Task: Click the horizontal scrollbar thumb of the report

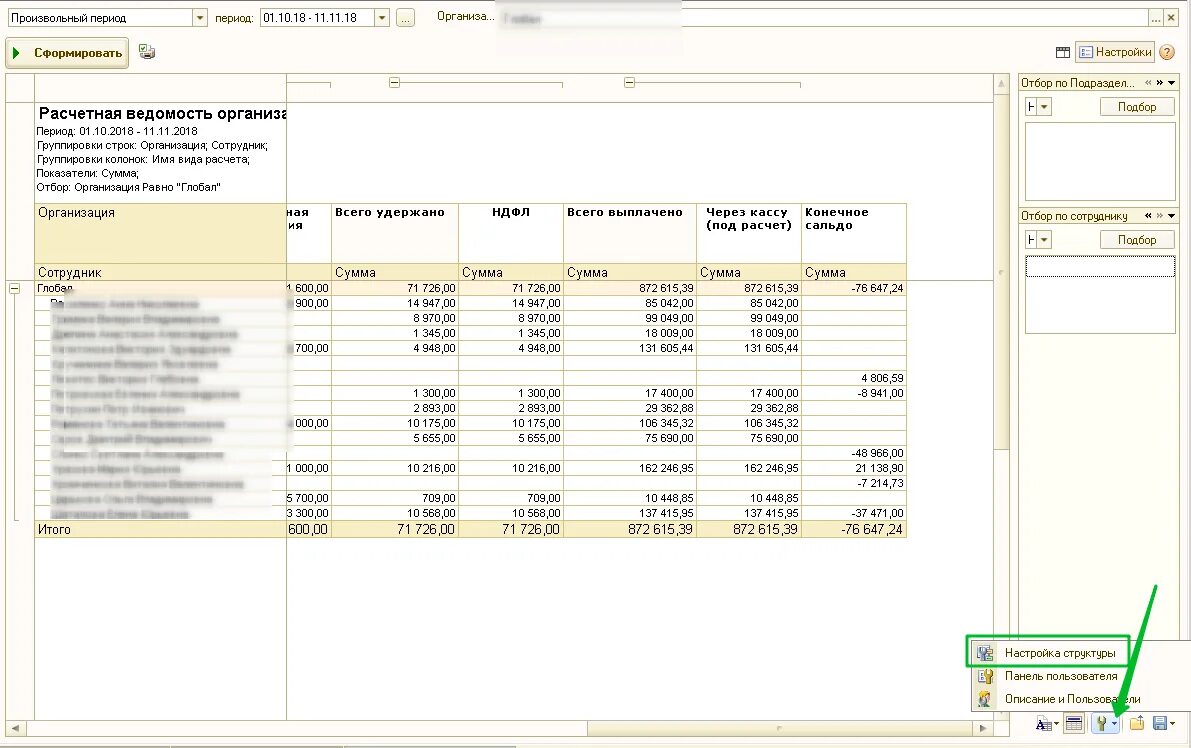Action: [x=779, y=728]
